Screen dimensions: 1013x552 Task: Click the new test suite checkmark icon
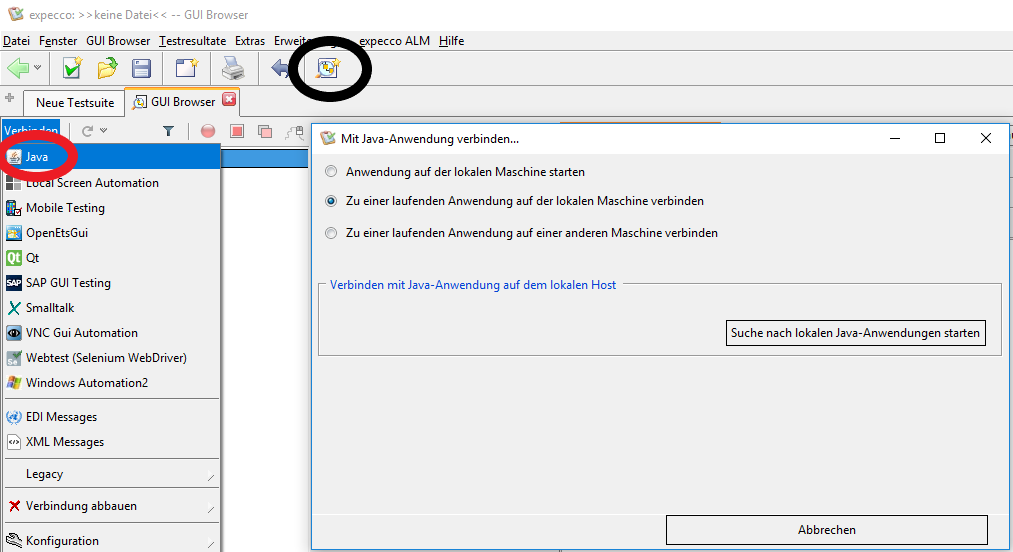pos(72,68)
